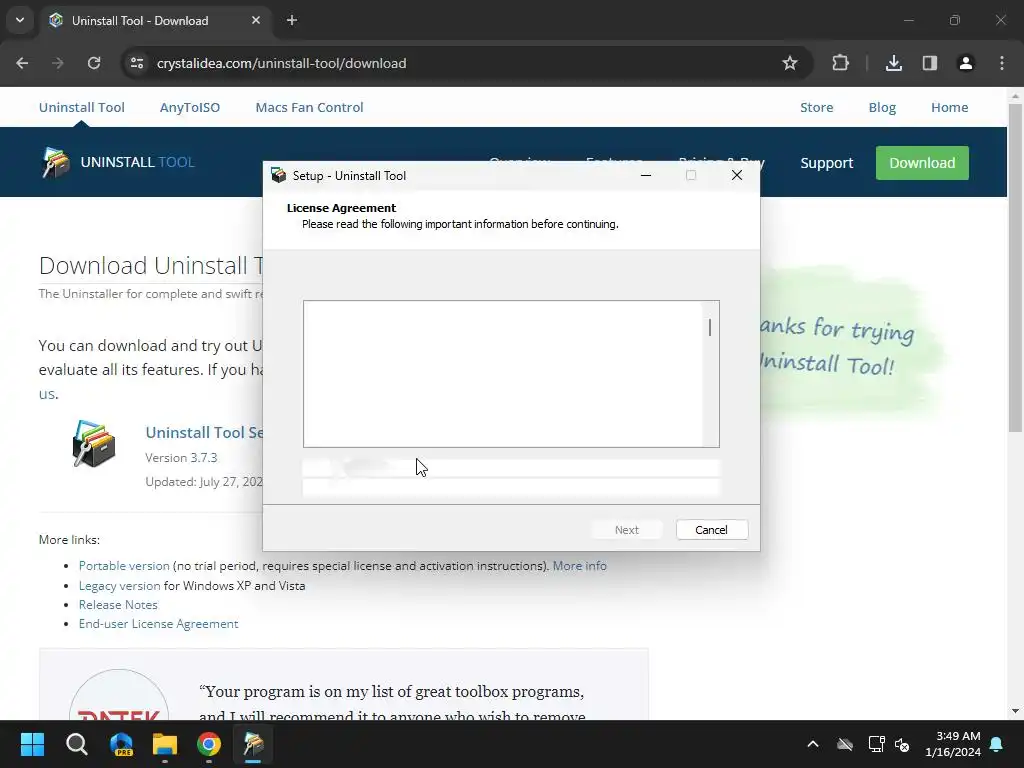
Task: Launch the Edge preview taskbar icon
Action: tap(121, 744)
